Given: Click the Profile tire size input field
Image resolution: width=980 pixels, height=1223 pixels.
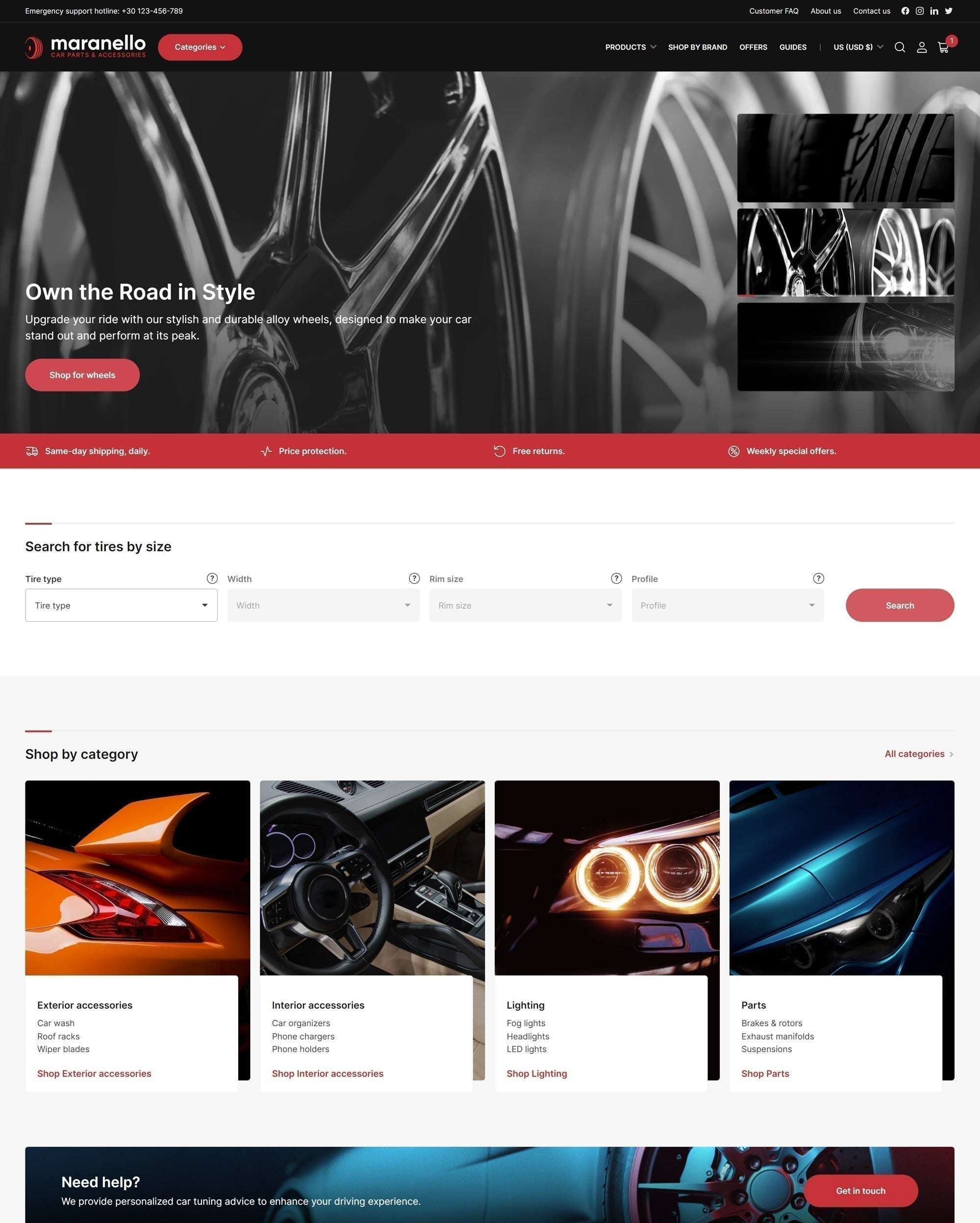Looking at the screenshot, I should coord(728,604).
